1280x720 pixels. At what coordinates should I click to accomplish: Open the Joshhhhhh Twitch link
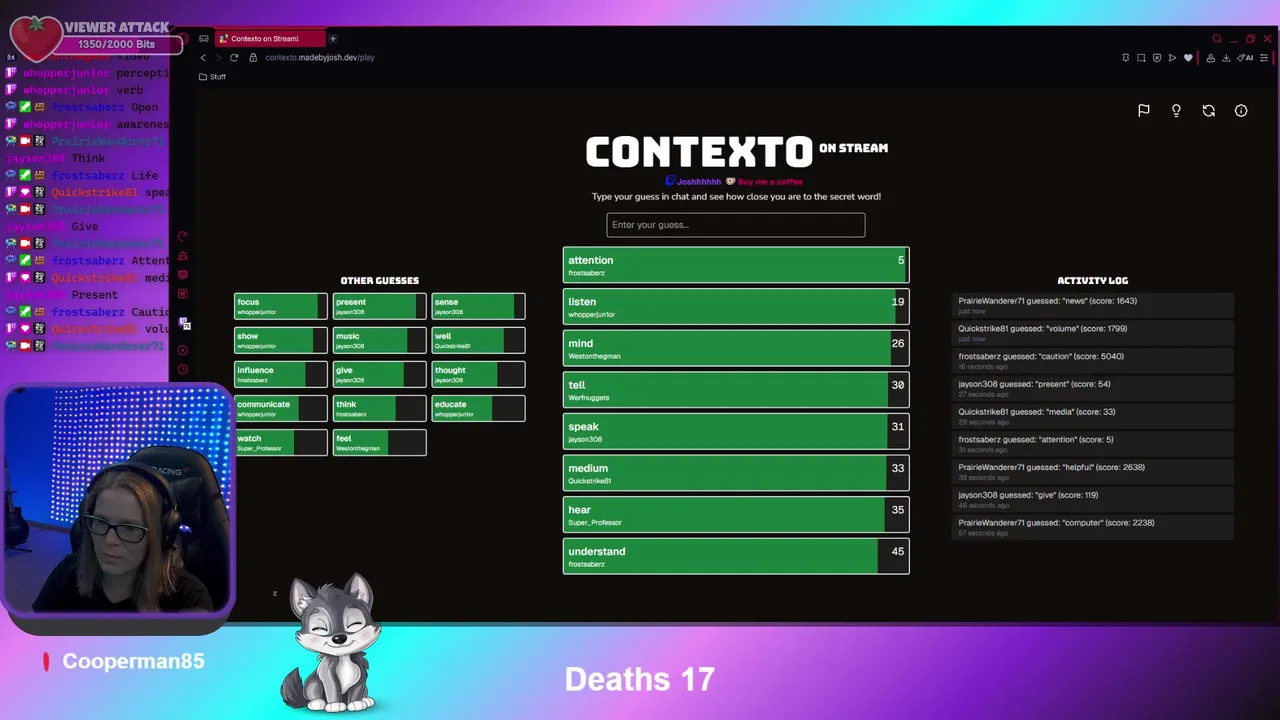pyautogui.click(x=694, y=182)
